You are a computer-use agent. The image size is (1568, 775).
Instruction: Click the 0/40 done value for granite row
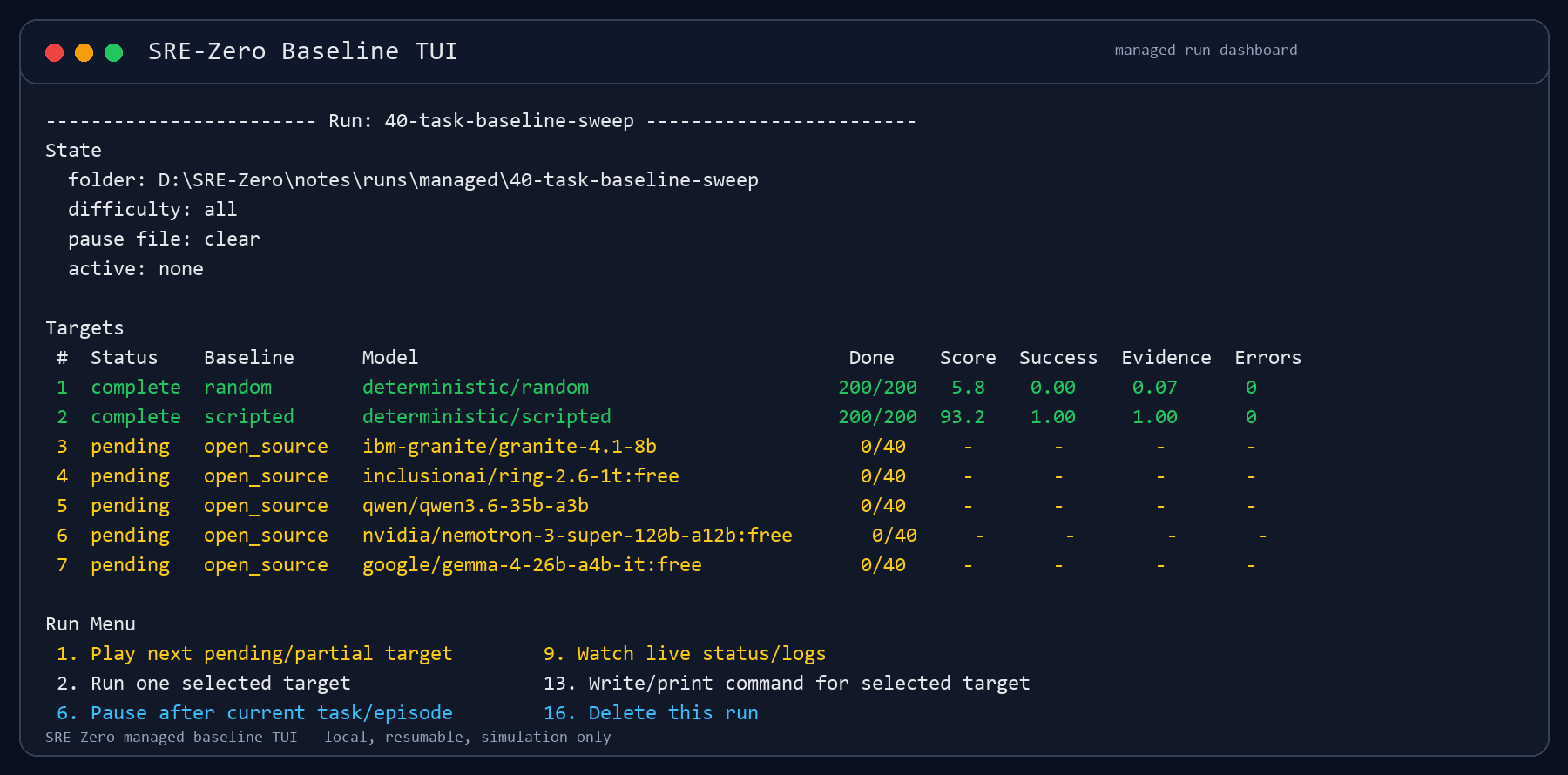point(883,447)
